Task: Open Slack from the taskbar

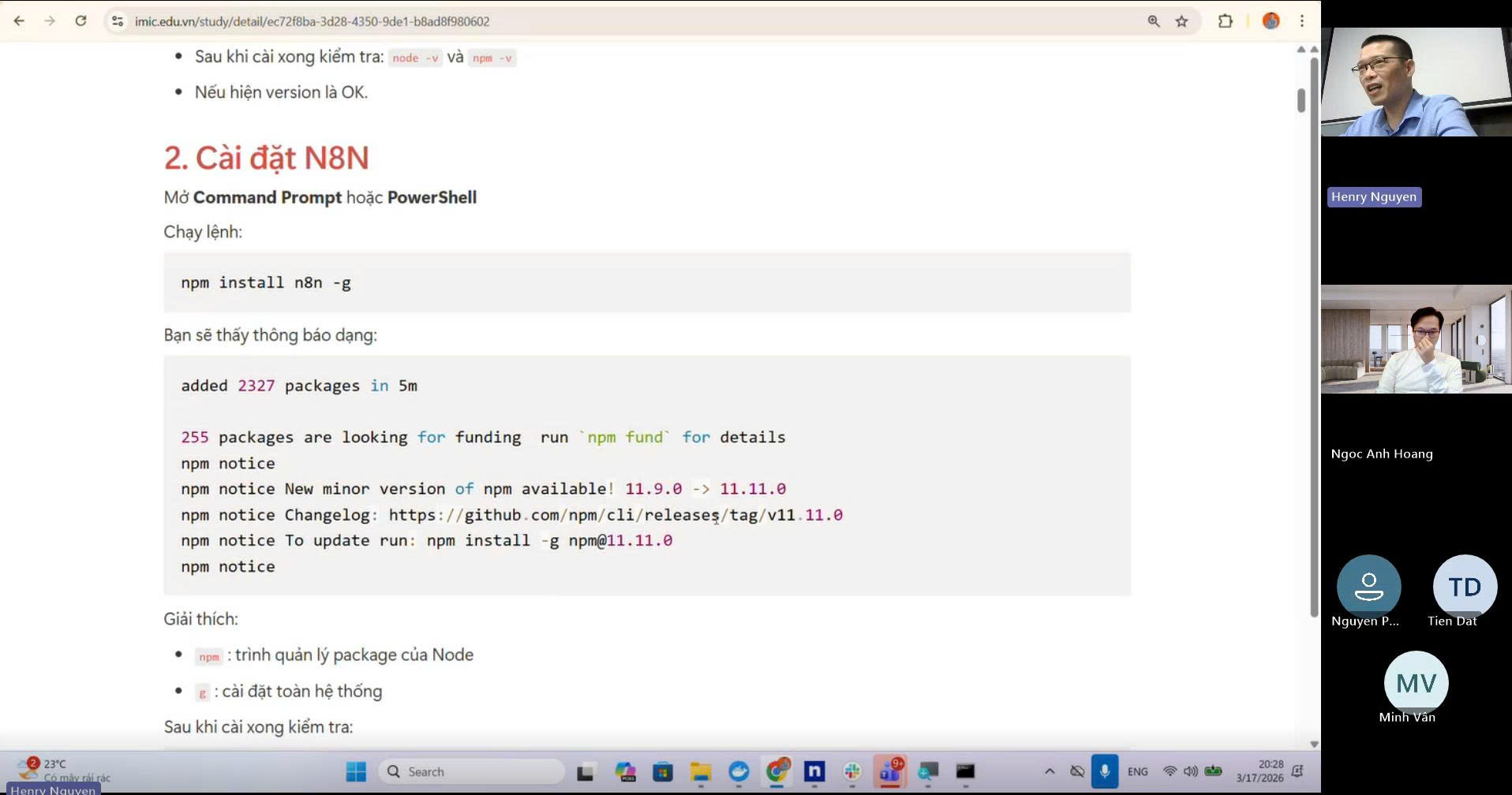Action: click(852, 771)
